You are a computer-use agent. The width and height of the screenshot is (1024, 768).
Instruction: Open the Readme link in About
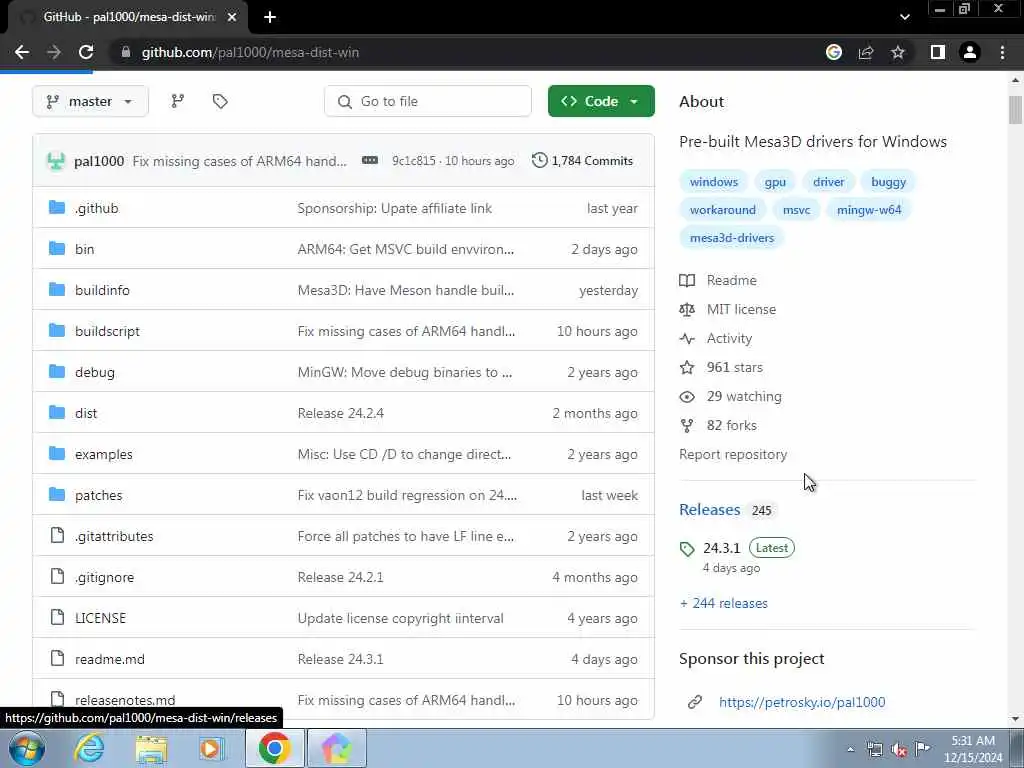tap(718, 280)
